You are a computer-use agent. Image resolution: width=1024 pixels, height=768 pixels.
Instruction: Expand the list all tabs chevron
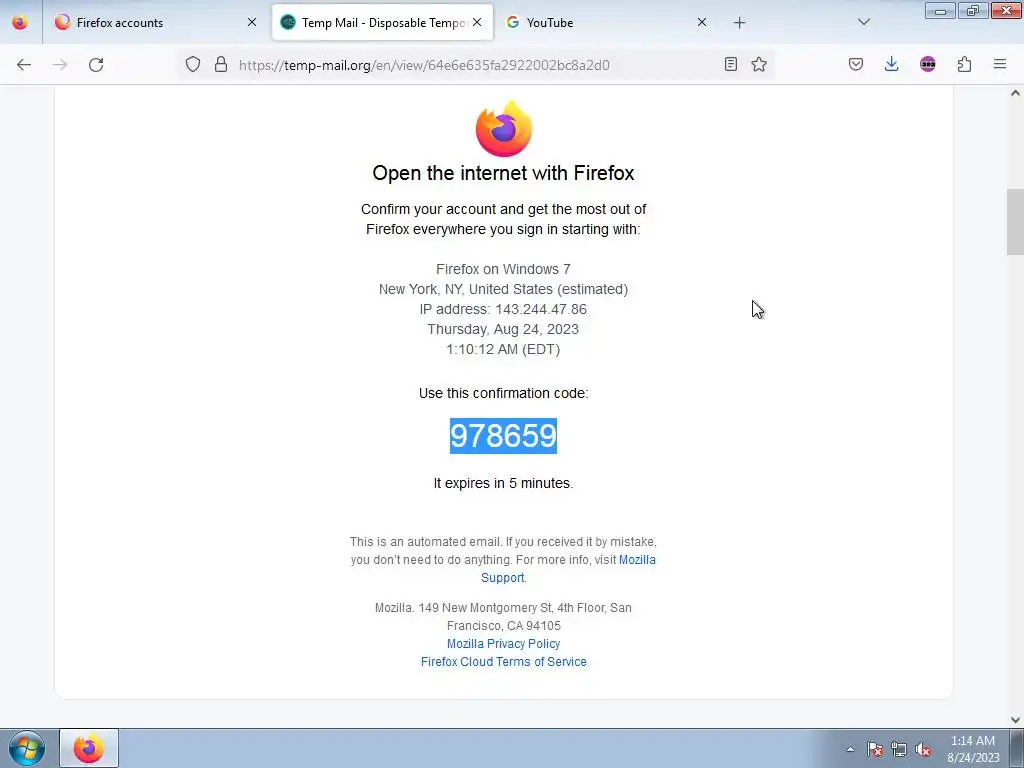click(863, 22)
